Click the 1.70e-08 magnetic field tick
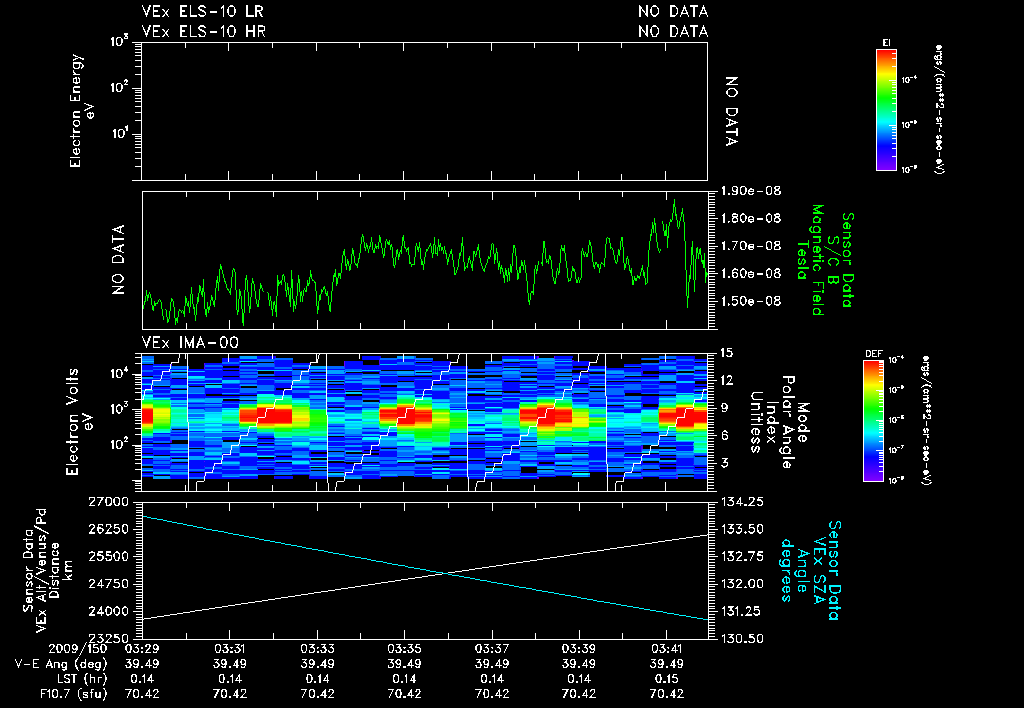This screenshot has width=1024, height=708. click(x=750, y=246)
